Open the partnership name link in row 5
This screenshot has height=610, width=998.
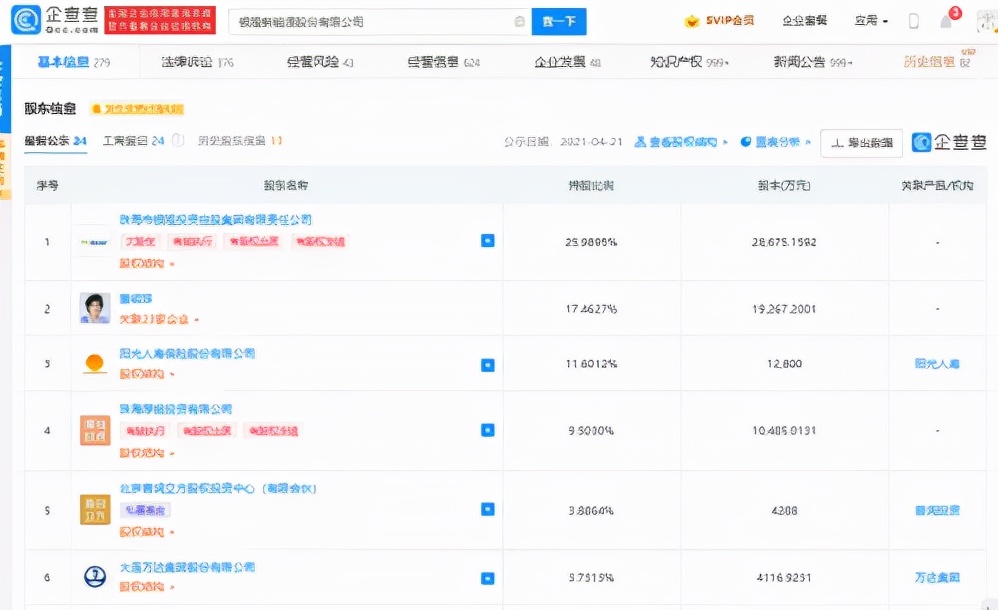218,488
